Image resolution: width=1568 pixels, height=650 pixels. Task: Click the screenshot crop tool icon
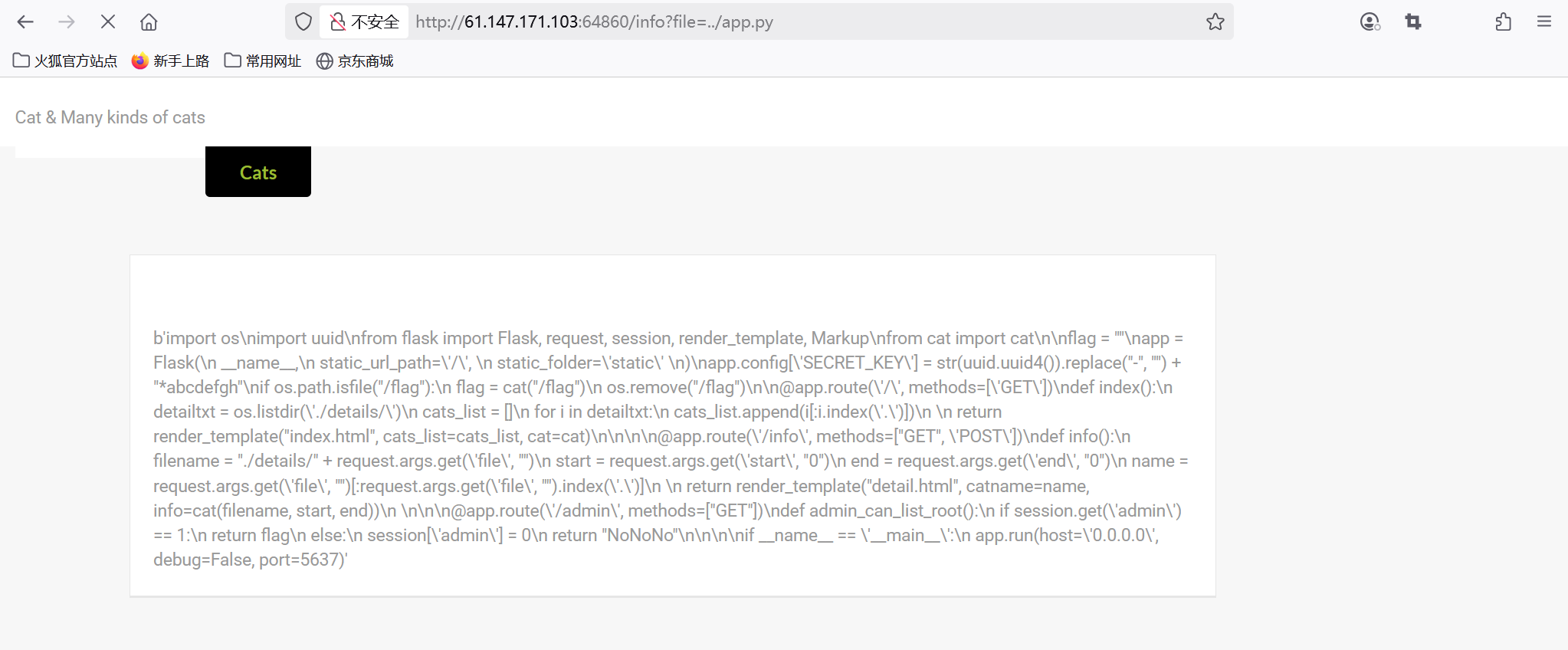pyautogui.click(x=1413, y=22)
